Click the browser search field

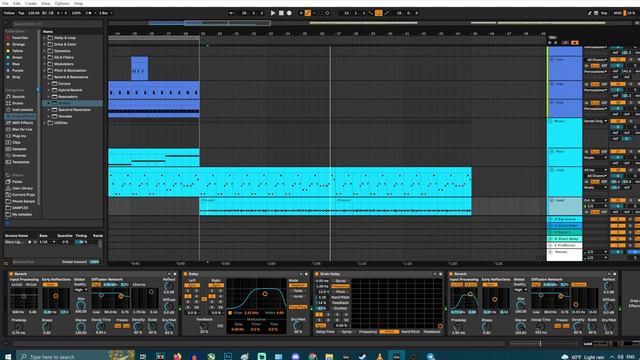coord(57,24)
